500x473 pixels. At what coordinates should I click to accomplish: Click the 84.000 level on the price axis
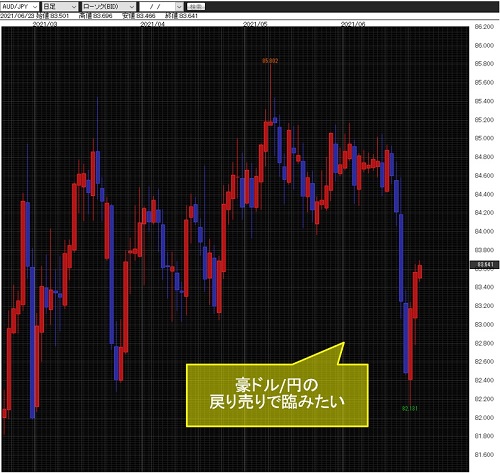(x=484, y=231)
